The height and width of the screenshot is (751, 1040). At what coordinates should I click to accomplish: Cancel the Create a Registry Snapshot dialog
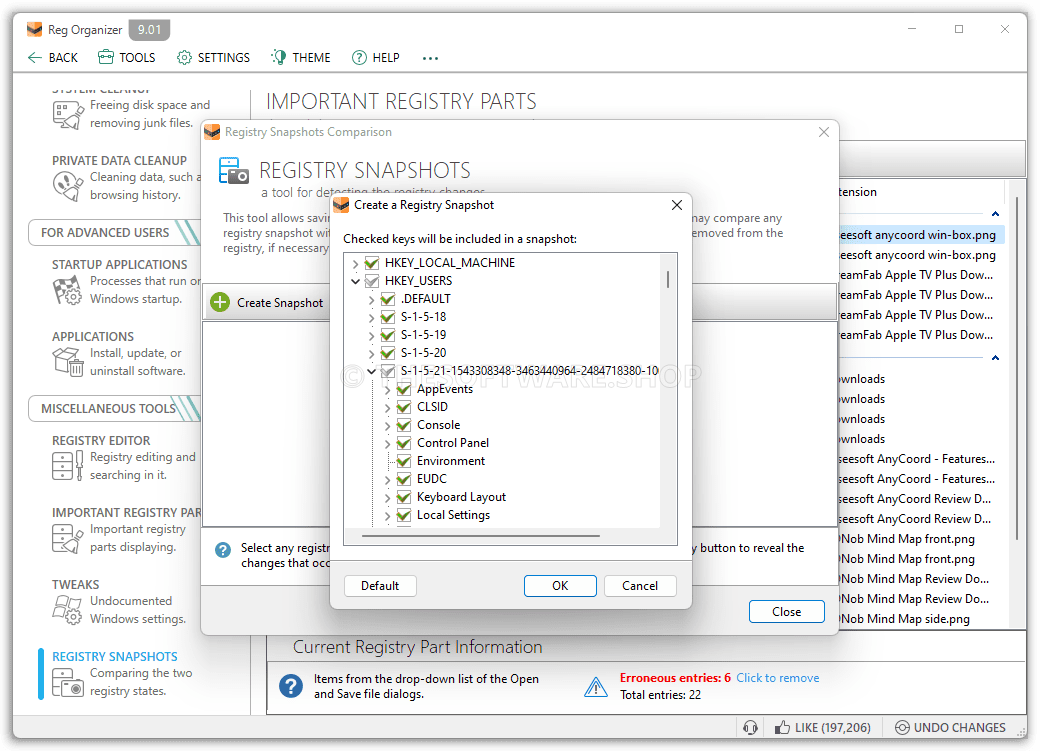[x=640, y=586]
